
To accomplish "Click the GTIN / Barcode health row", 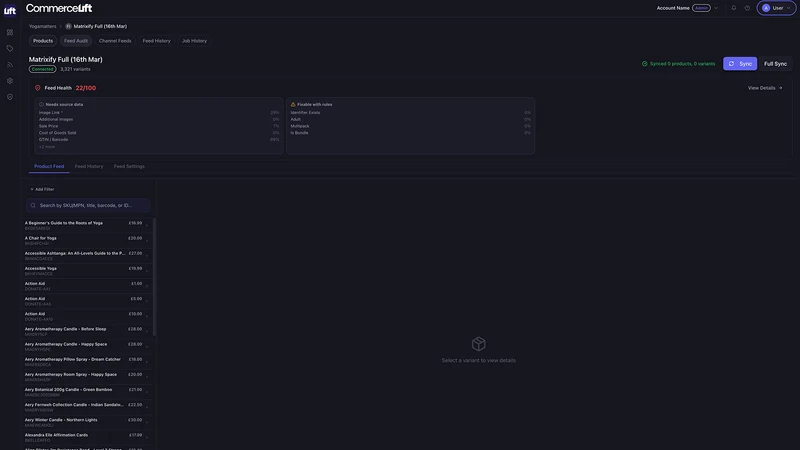I will [x=159, y=139].
